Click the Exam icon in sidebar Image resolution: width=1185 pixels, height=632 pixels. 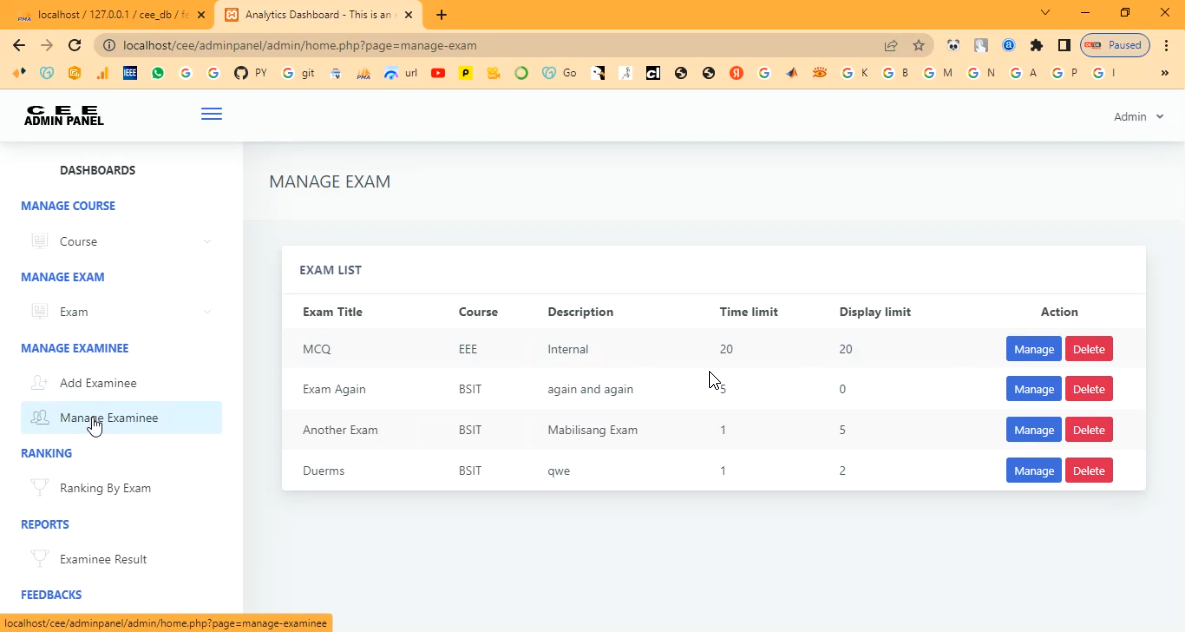click(x=40, y=312)
